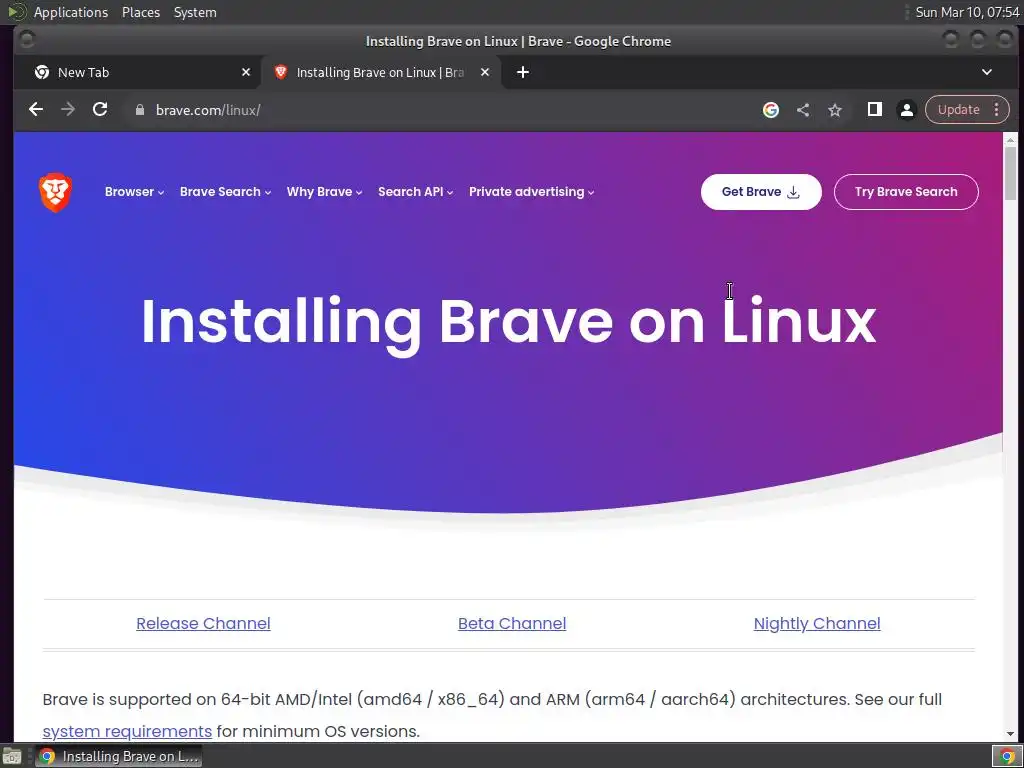Image resolution: width=1024 pixels, height=768 pixels.
Task: Click the page vertical scrollbar thumb
Action: pos(1010,173)
